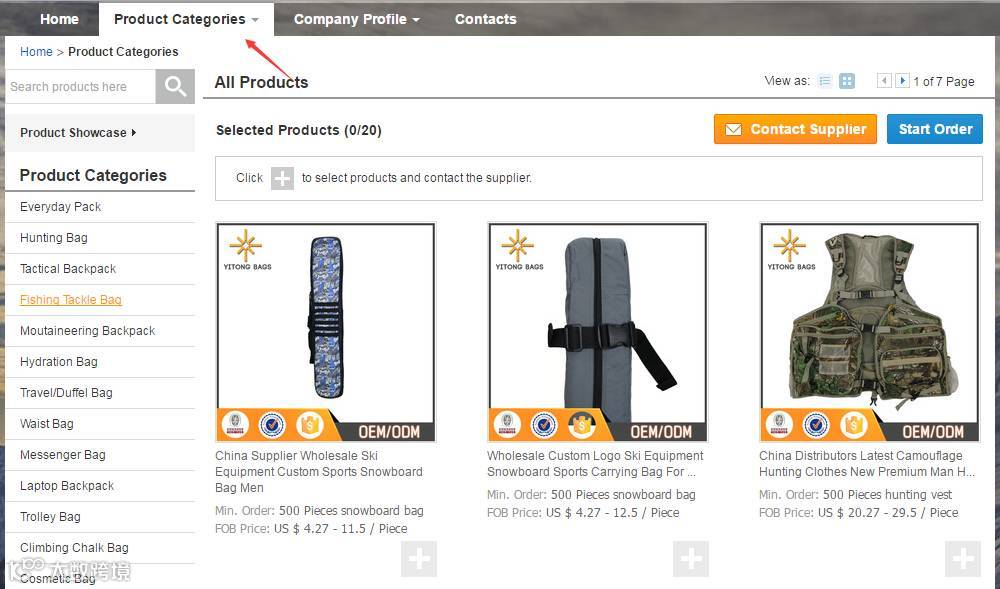Screen dimensions: 1000x589
Task: Expand Company Profile dropdown menu
Action: [x=357, y=19]
